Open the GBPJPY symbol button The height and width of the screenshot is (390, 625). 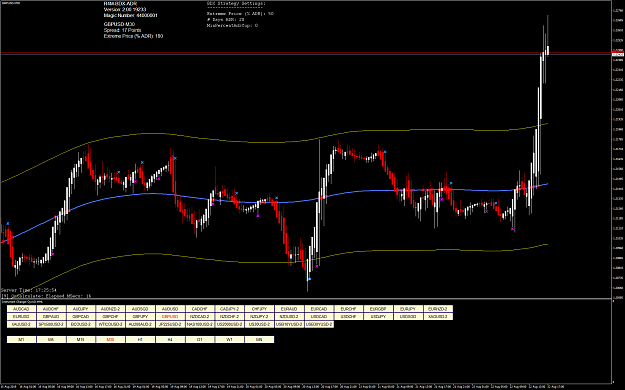pyautogui.click(x=140, y=317)
